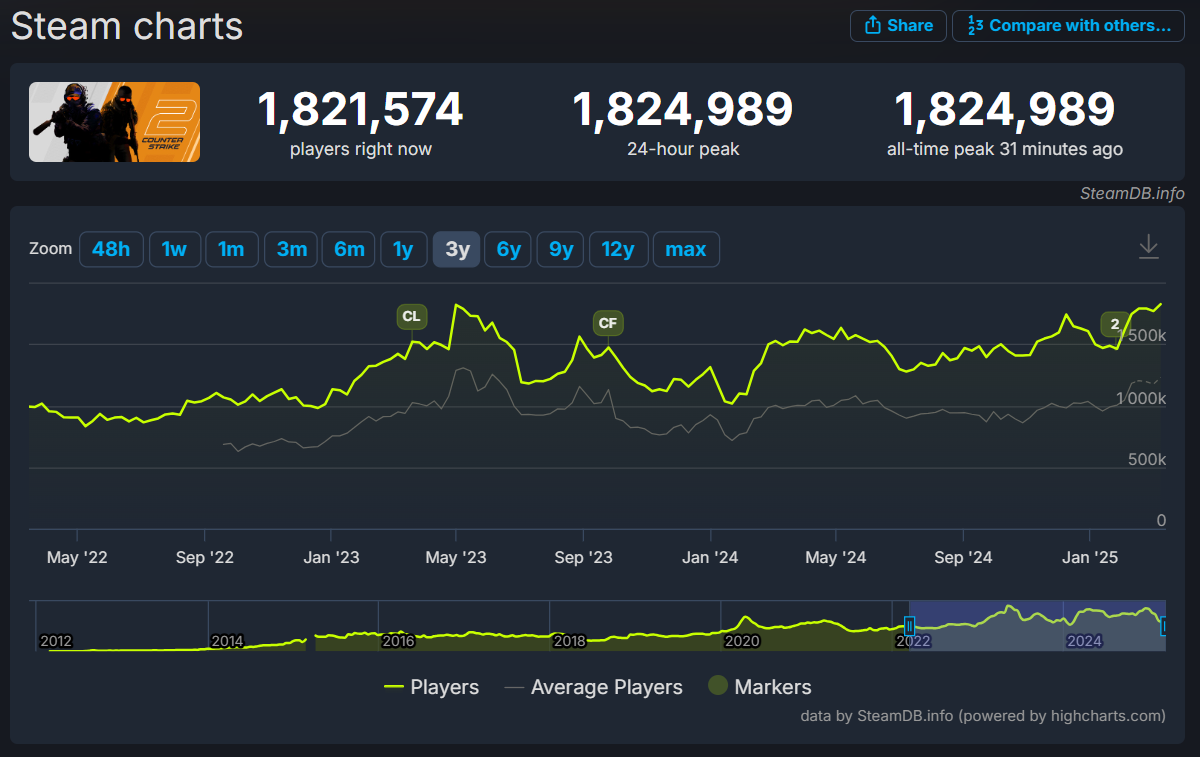Viewport: 1200px width, 757px height.
Task: Click the CF marker on chart
Action: (x=608, y=323)
